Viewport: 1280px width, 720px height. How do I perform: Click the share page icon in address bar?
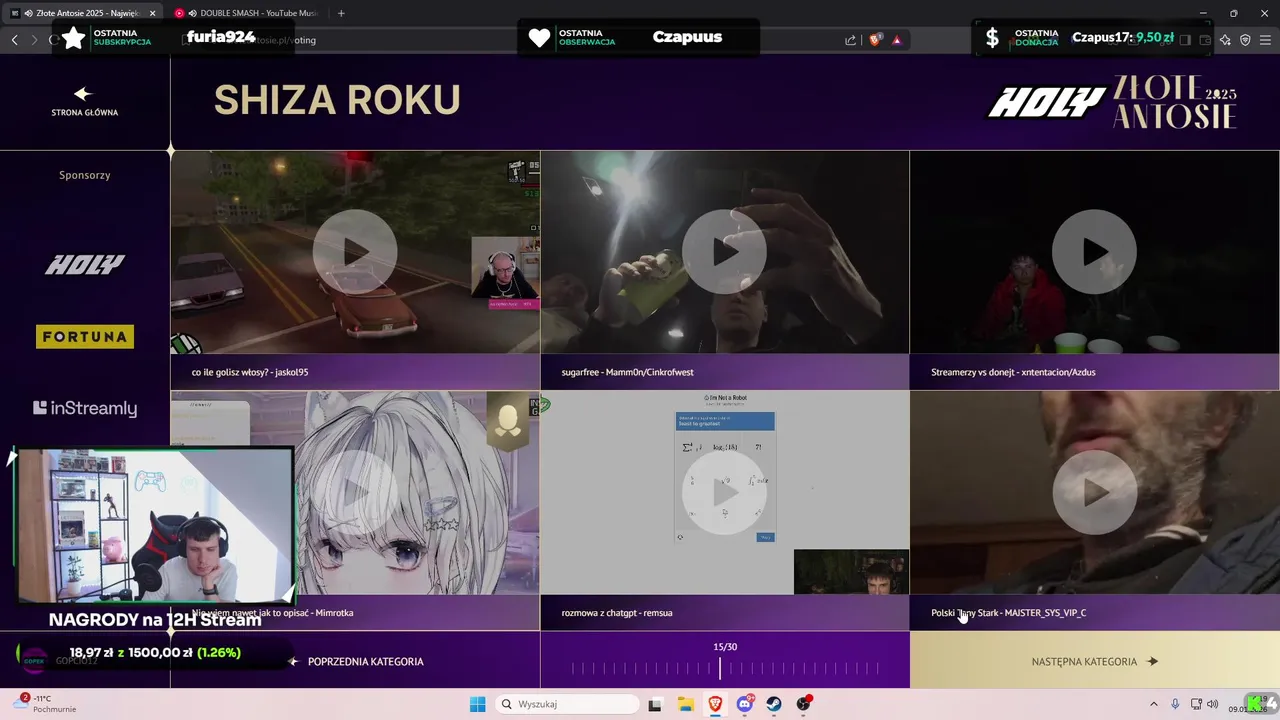tap(850, 40)
